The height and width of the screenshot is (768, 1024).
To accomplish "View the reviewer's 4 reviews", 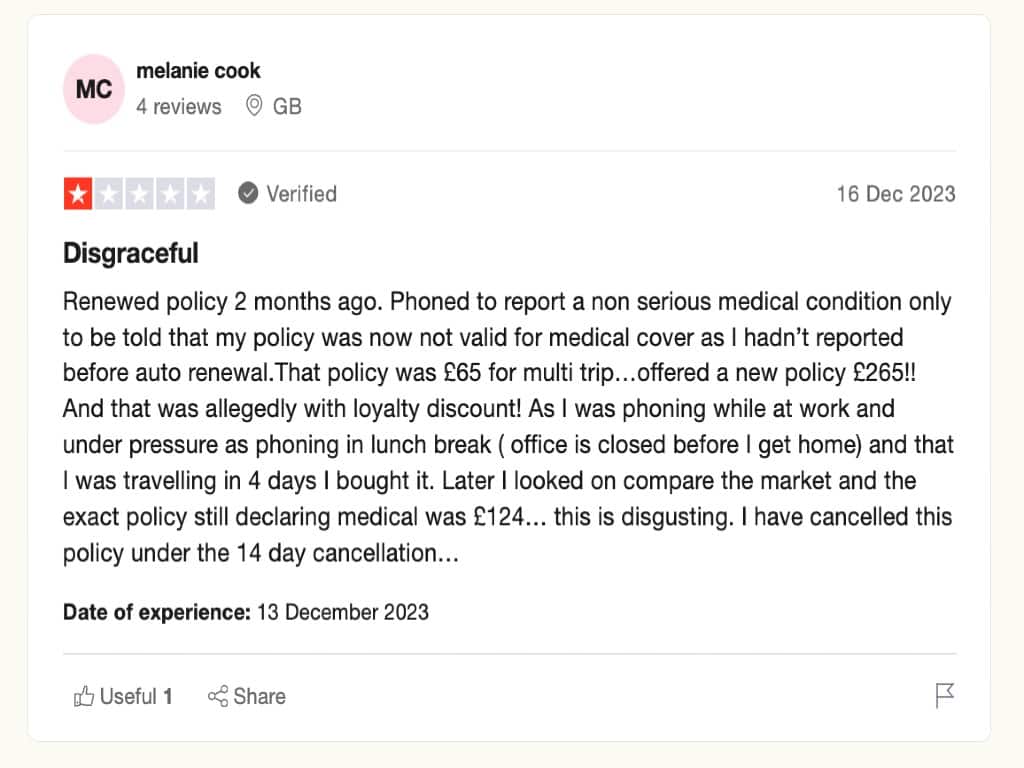I will [180, 106].
